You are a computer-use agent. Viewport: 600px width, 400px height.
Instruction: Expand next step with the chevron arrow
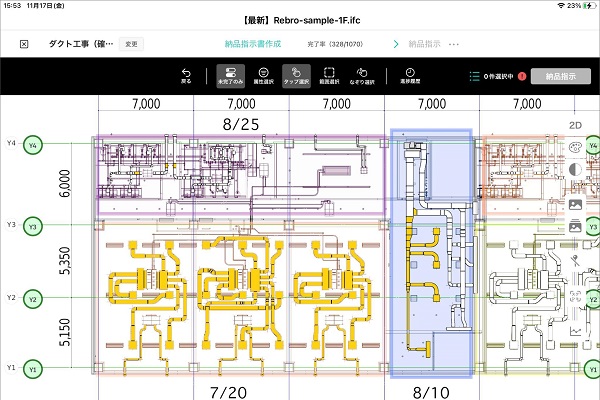[396, 44]
